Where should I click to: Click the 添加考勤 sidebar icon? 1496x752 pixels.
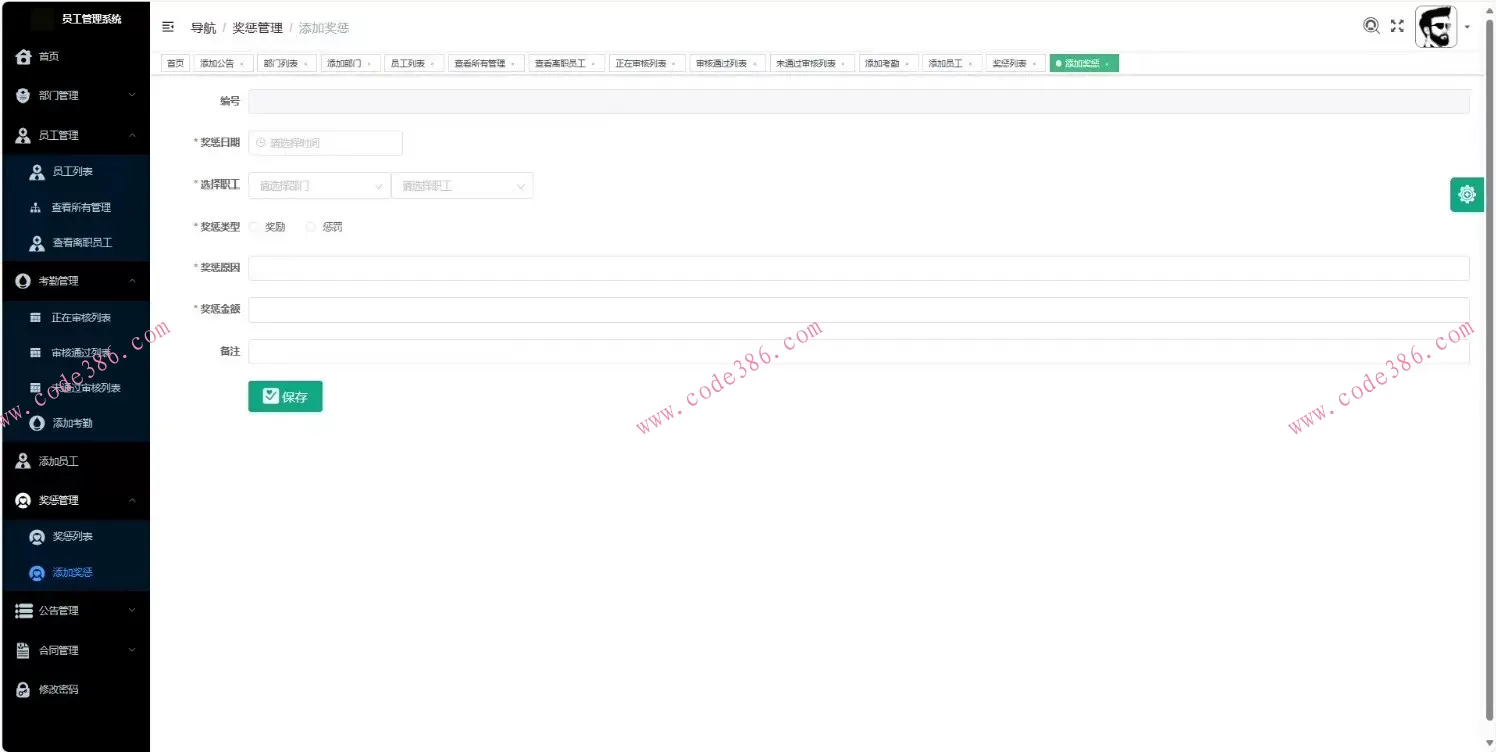(37, 423)
